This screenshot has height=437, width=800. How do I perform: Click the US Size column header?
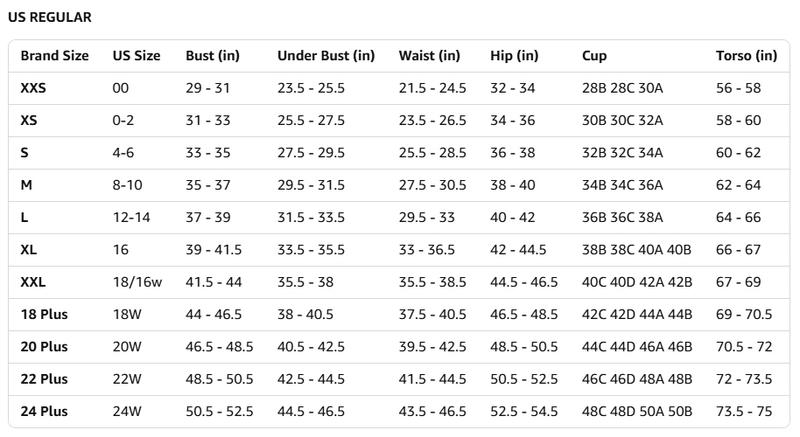(x=136, y=56)
